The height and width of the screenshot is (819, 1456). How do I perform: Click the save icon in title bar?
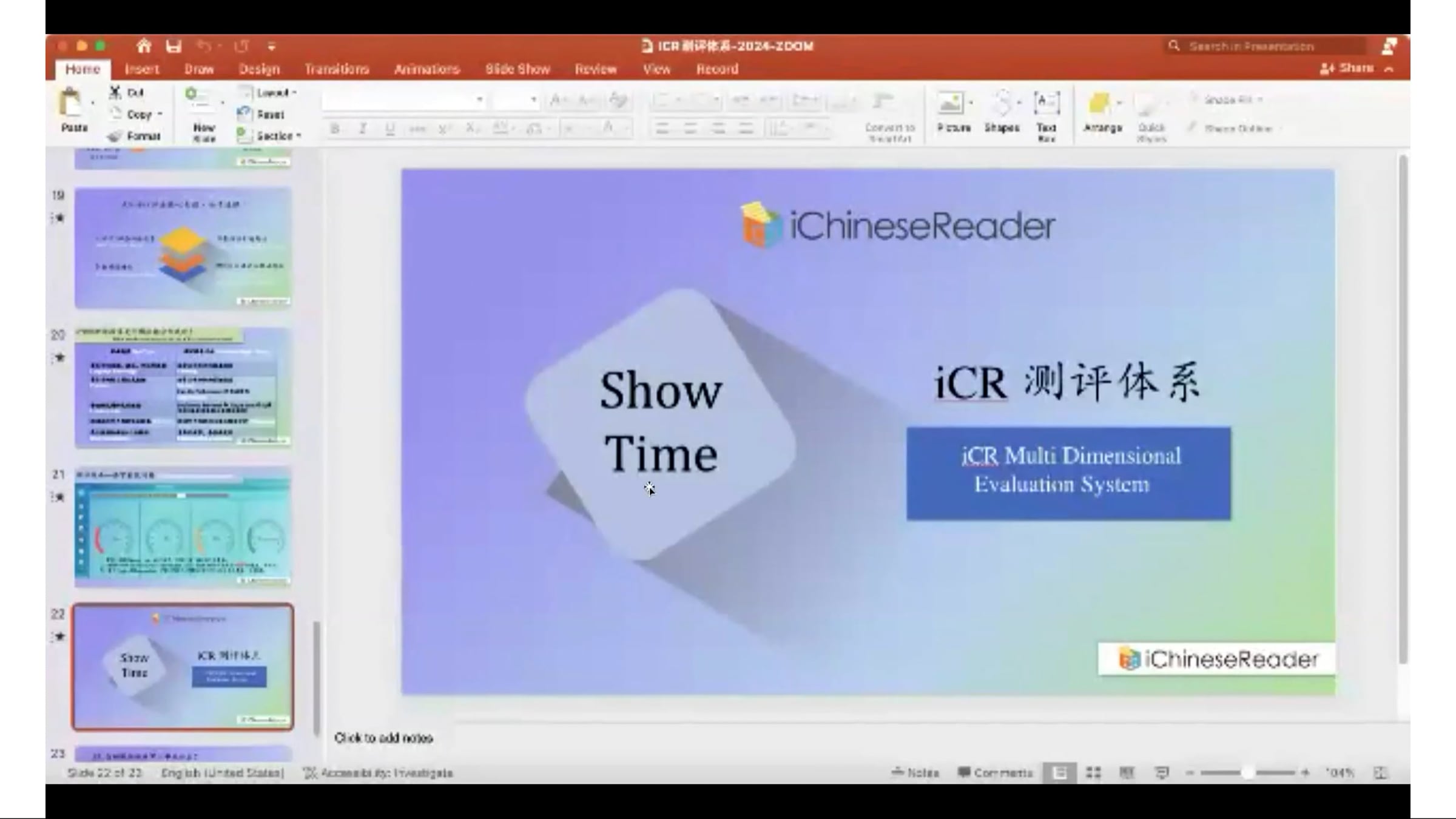pos(174,46)
